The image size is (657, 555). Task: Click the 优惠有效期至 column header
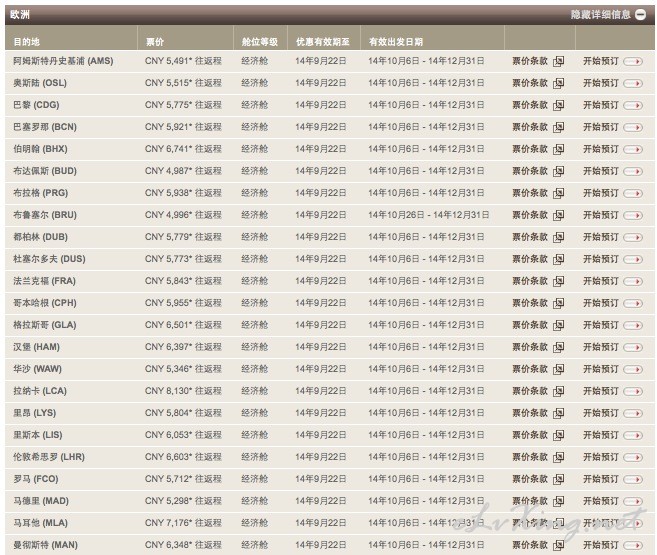point(323,42)
